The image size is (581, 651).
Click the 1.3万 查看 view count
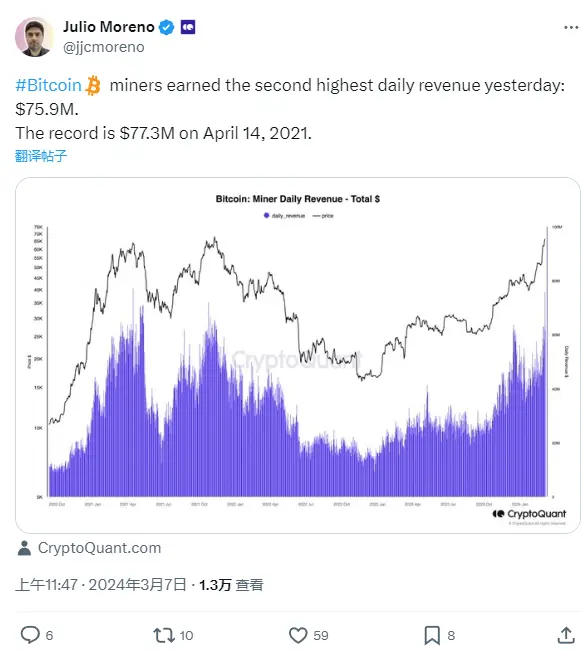coord(231,585)
